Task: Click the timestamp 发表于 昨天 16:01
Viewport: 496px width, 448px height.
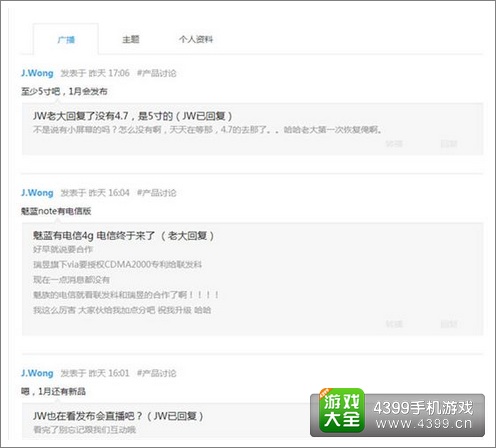Action: click(x=95, y=373)
